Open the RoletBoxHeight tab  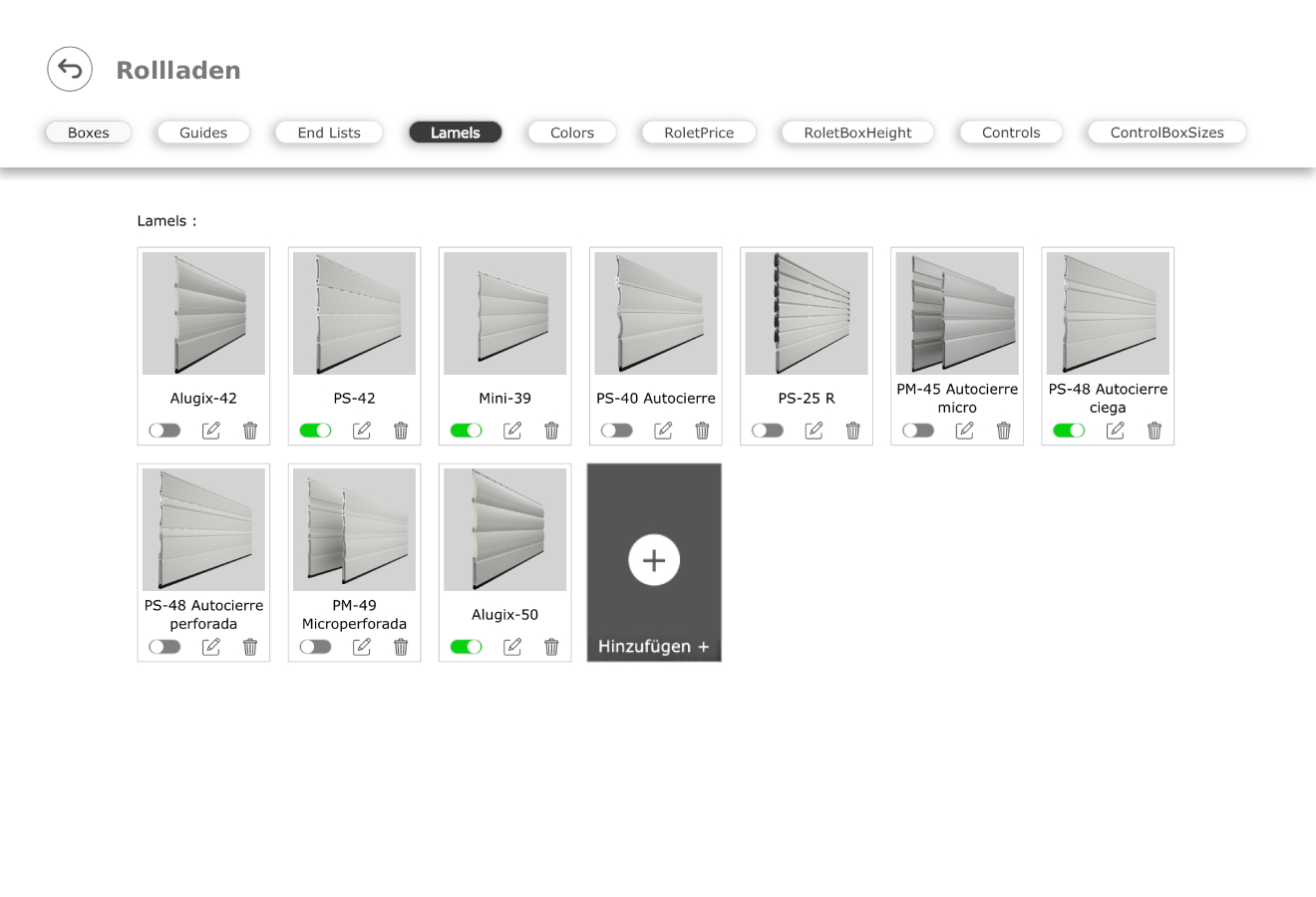coord(857,133)
